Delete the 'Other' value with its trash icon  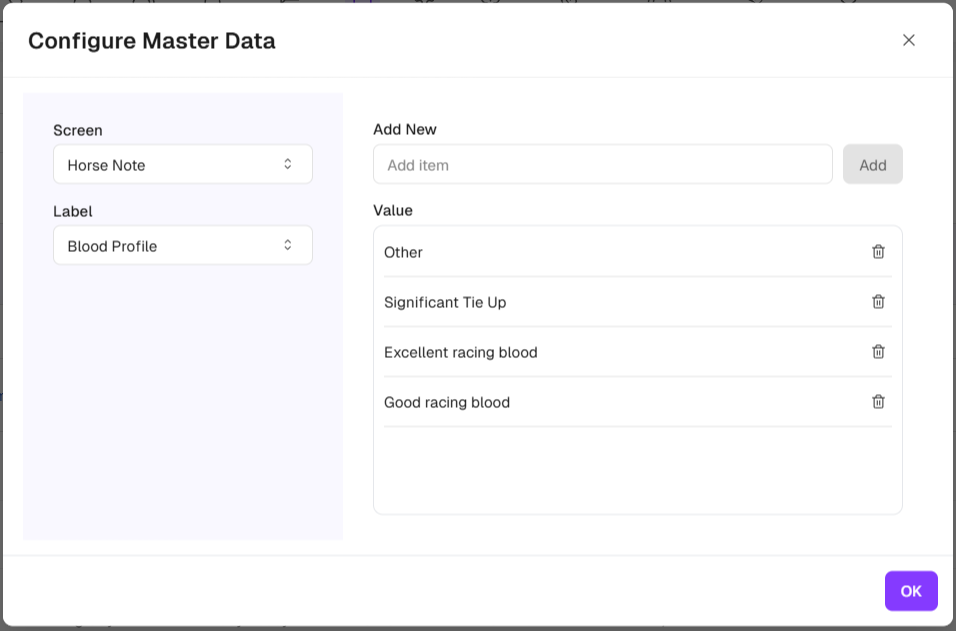click(878, 252)
